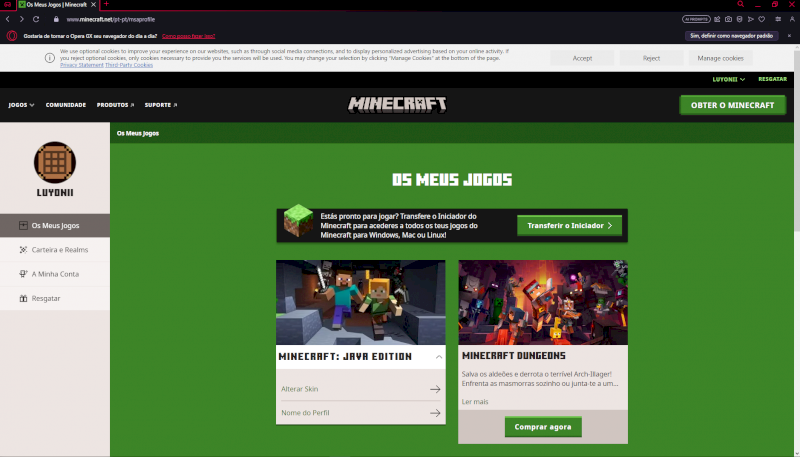
Task: Open the 'Como posso fazer isso?' link
Action: (189, 36)
